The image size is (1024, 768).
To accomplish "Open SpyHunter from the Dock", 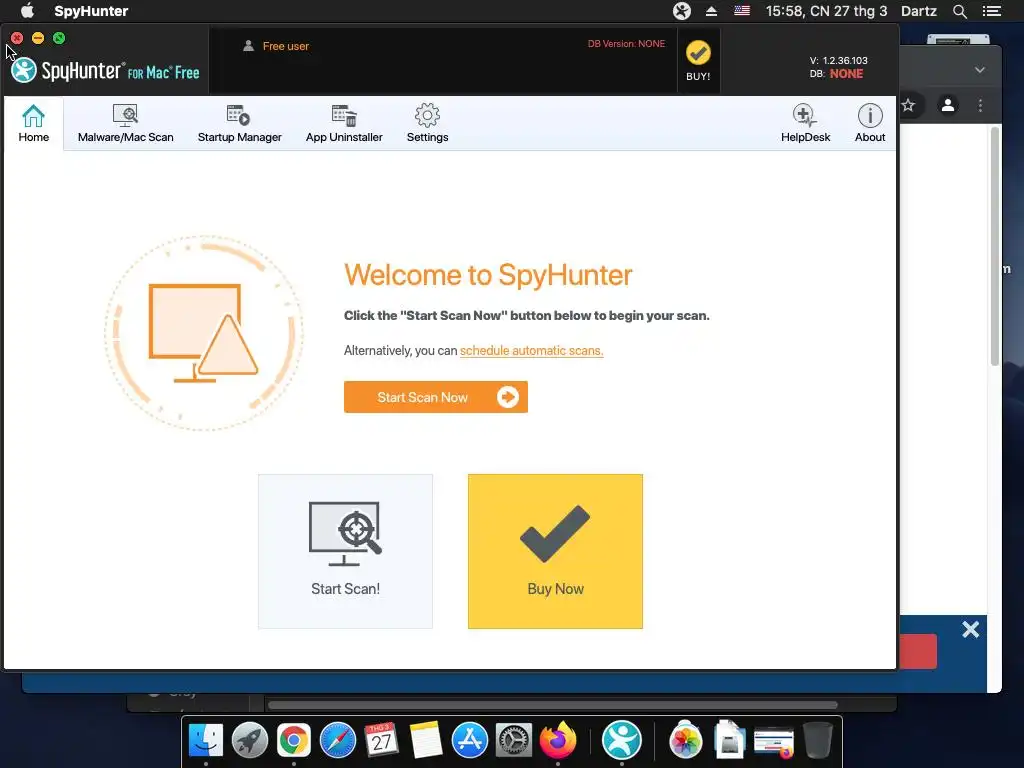I will (621, 740).
